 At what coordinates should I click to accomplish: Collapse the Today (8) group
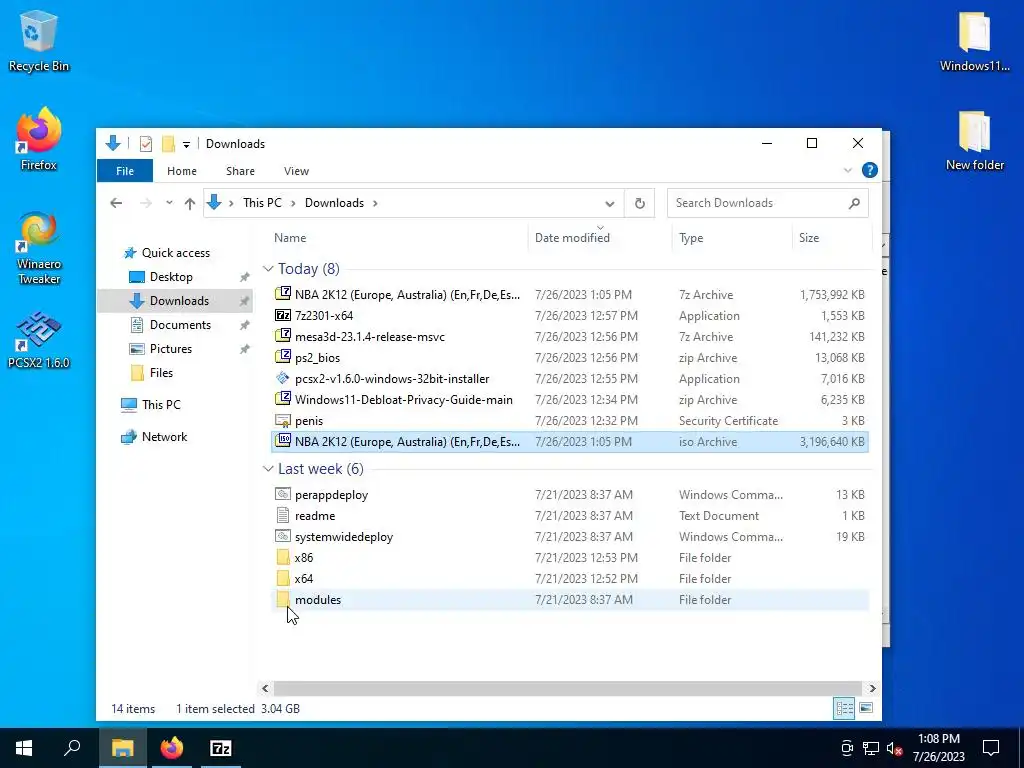268,269
